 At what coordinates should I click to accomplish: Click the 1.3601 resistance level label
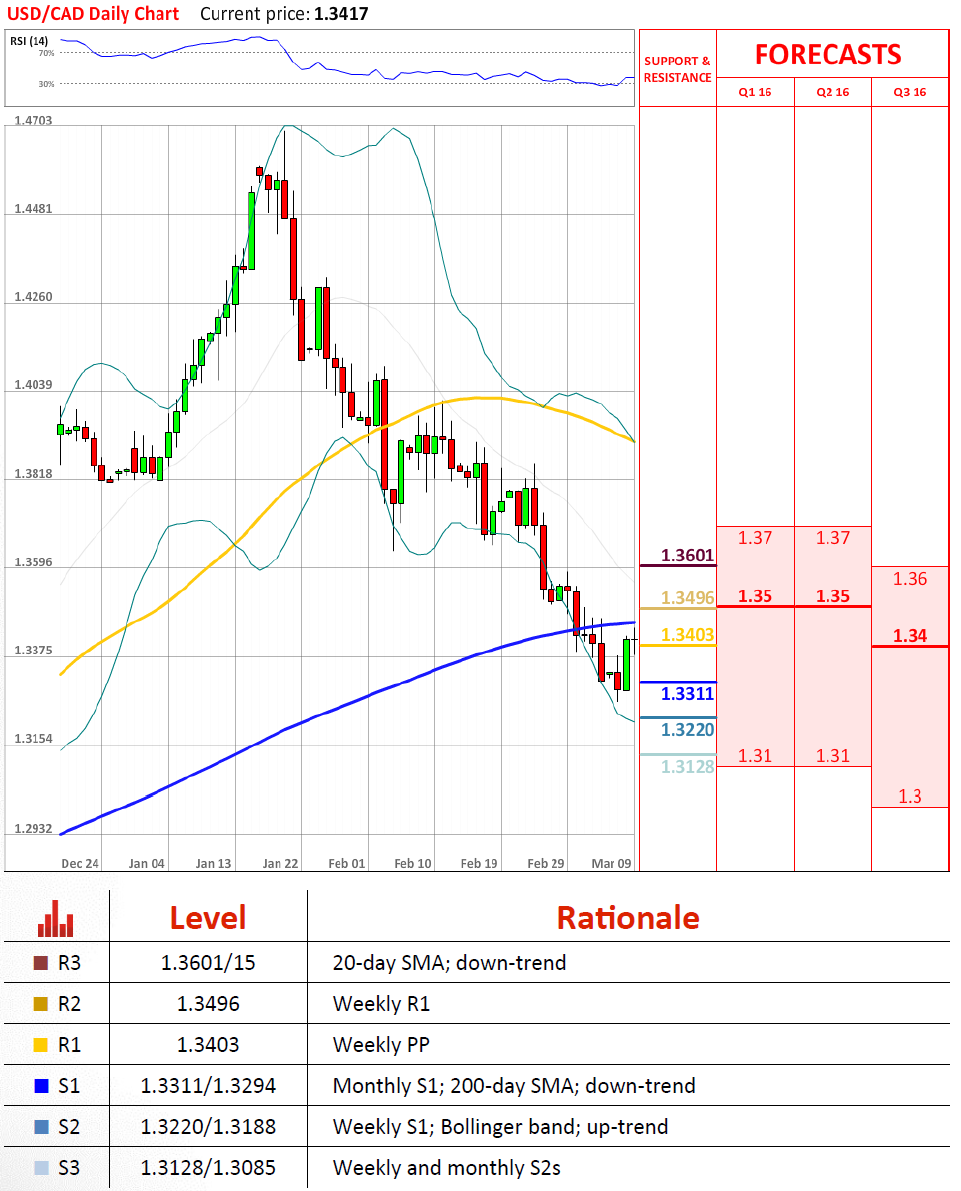(687, 555)
